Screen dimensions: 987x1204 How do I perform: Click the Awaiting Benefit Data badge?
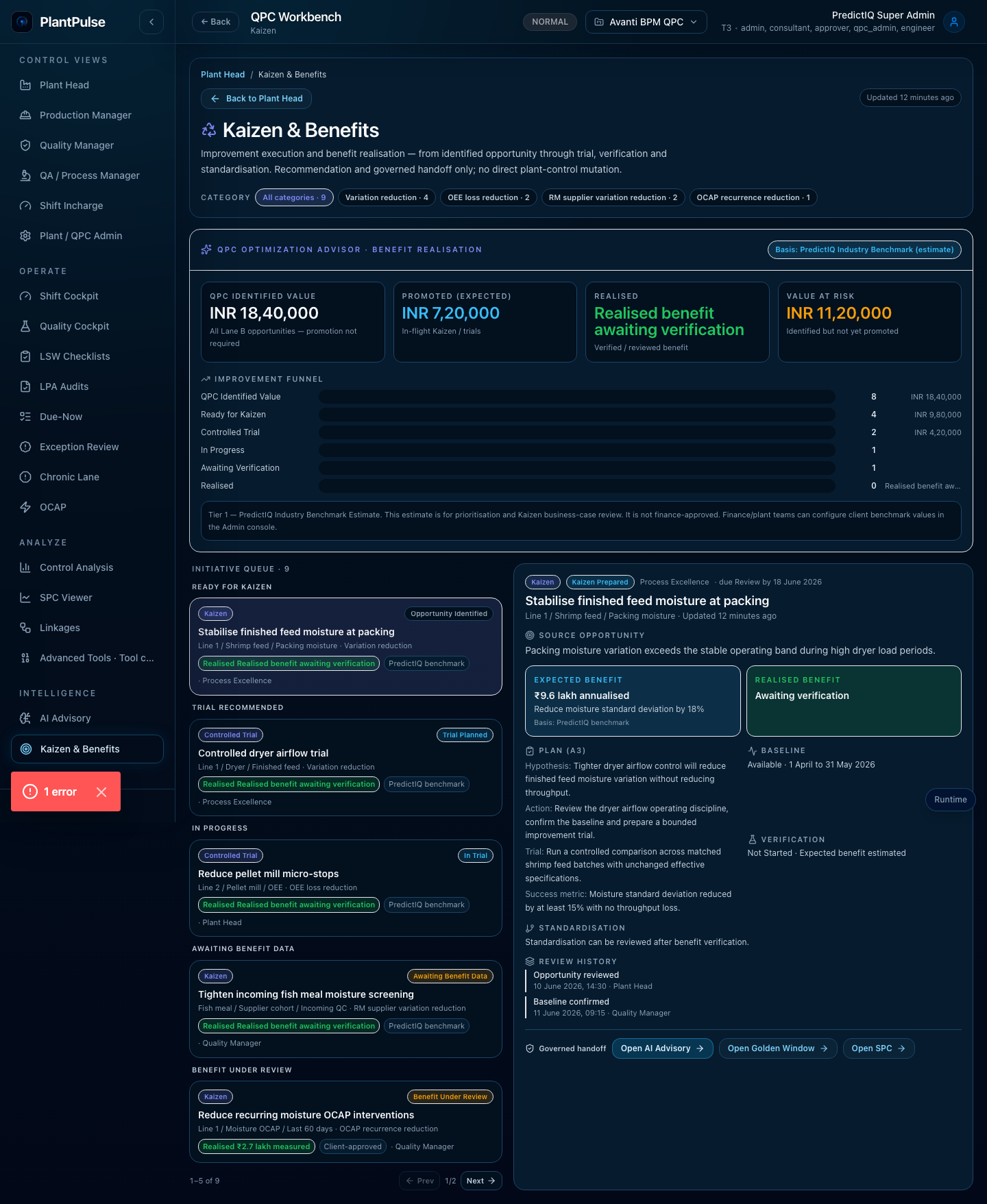450,976
